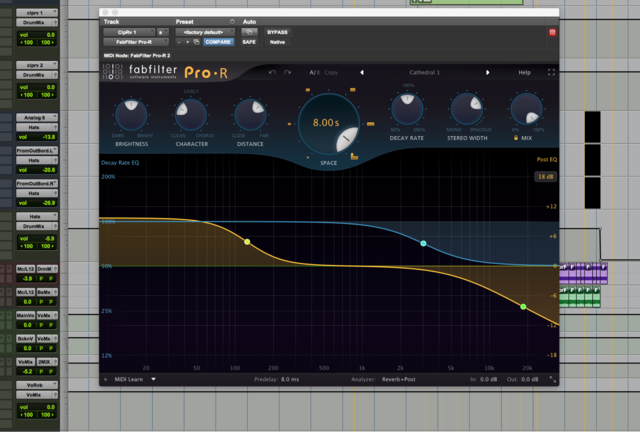The height and width of the screenshot is (432, 640).
Task: Toggle the BYPASS button
Action: [277, 32]
